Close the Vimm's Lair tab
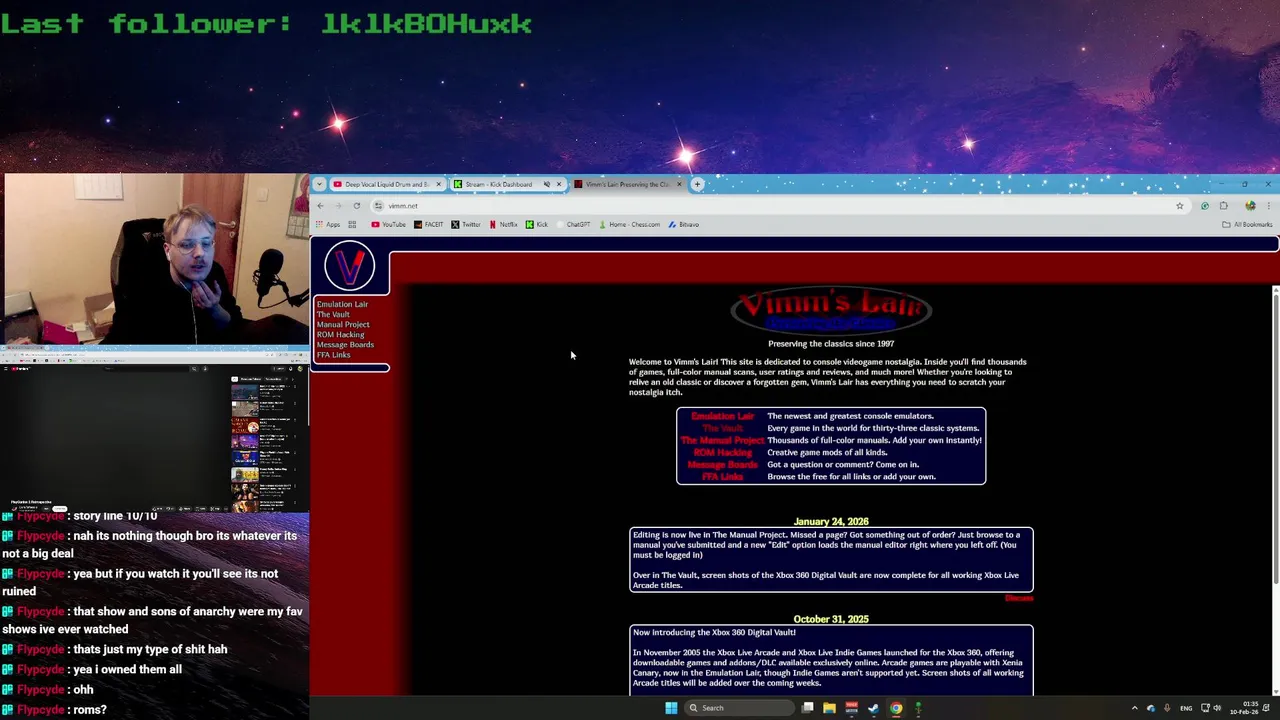This screenshot has height=720, width=1280. point(679,184)
